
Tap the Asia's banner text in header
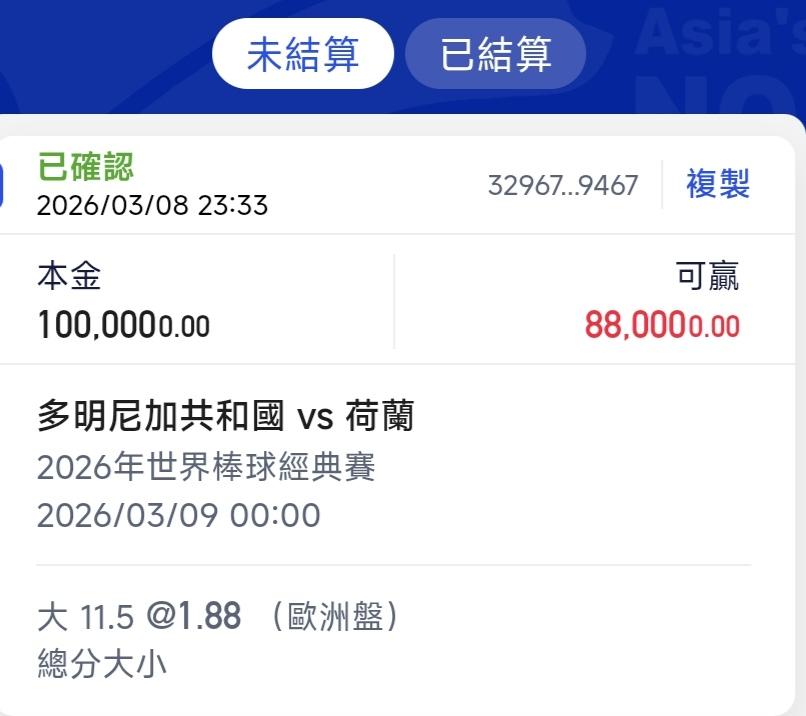pos(718,36)
